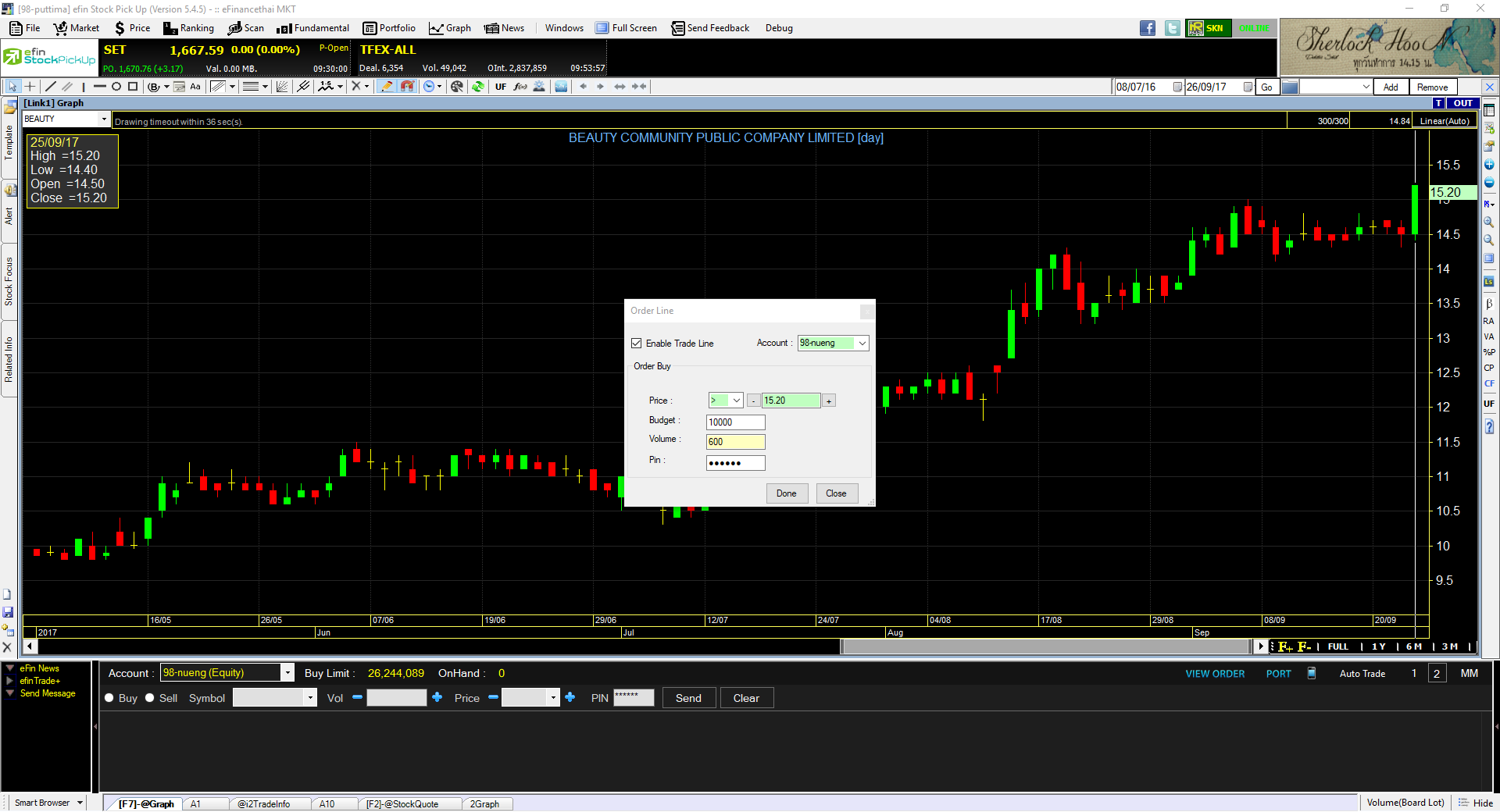The image size is (1500, 812).
Task: Click the F- font decrease icon
Action: click(1304, 646)
